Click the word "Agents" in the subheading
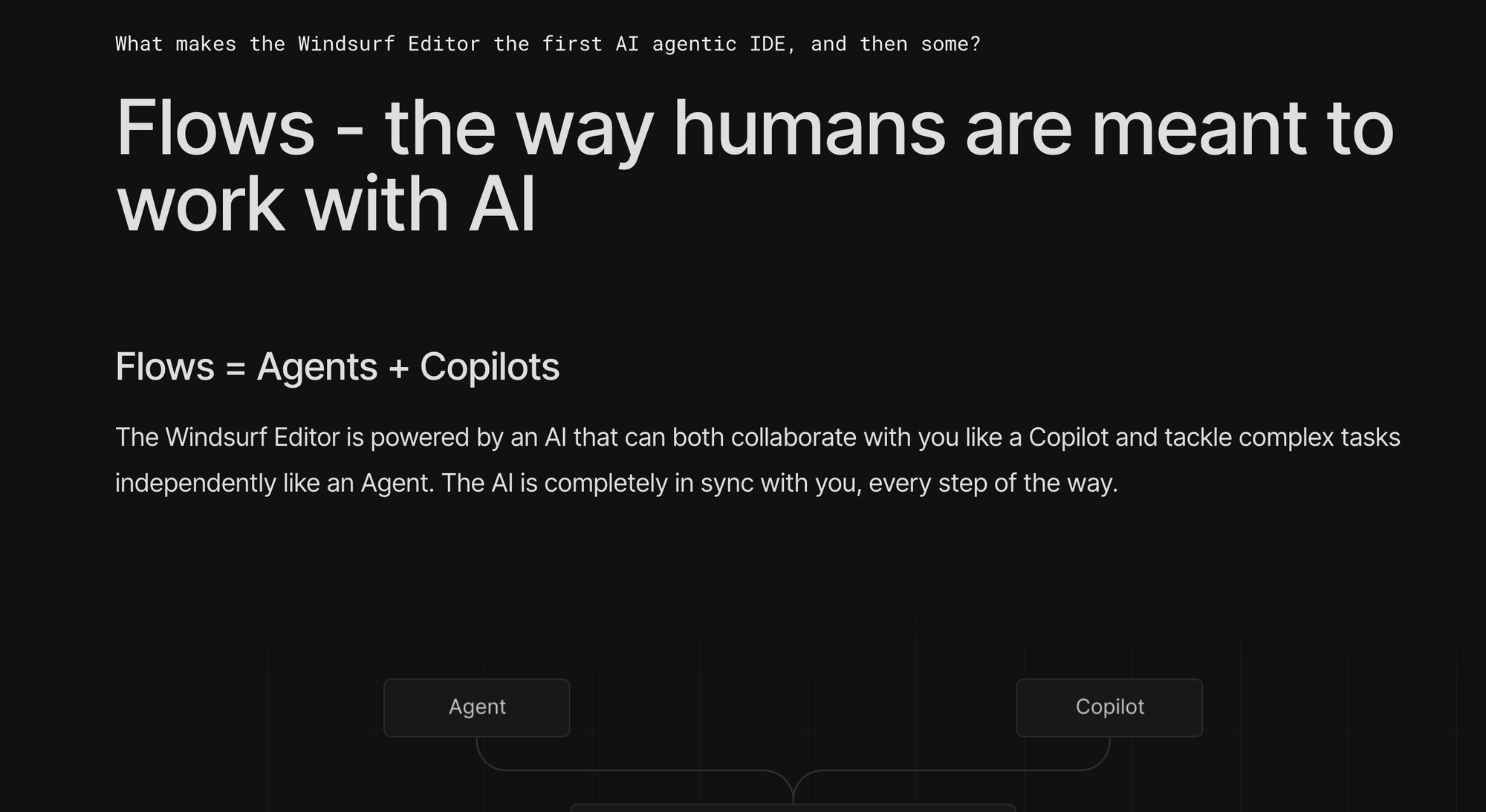The width and height of the screenshot is (1486, 812). click(317, 367)
